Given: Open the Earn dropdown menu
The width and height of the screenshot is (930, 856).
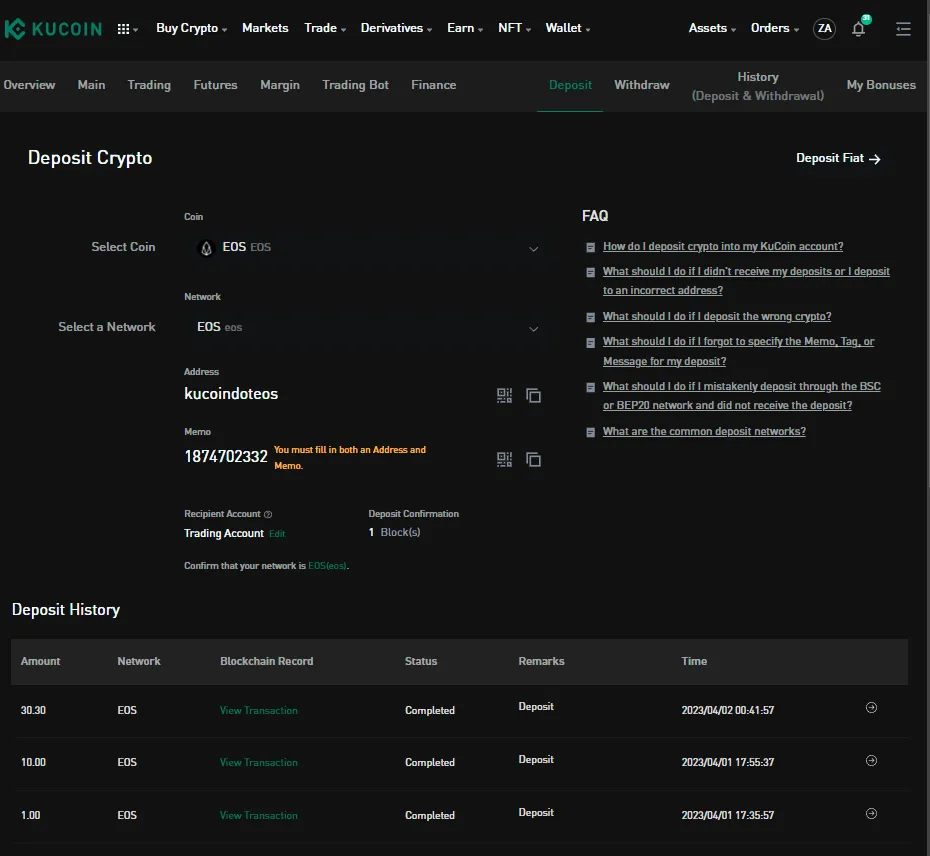Looking at the screenshot, I should [465, 28].
